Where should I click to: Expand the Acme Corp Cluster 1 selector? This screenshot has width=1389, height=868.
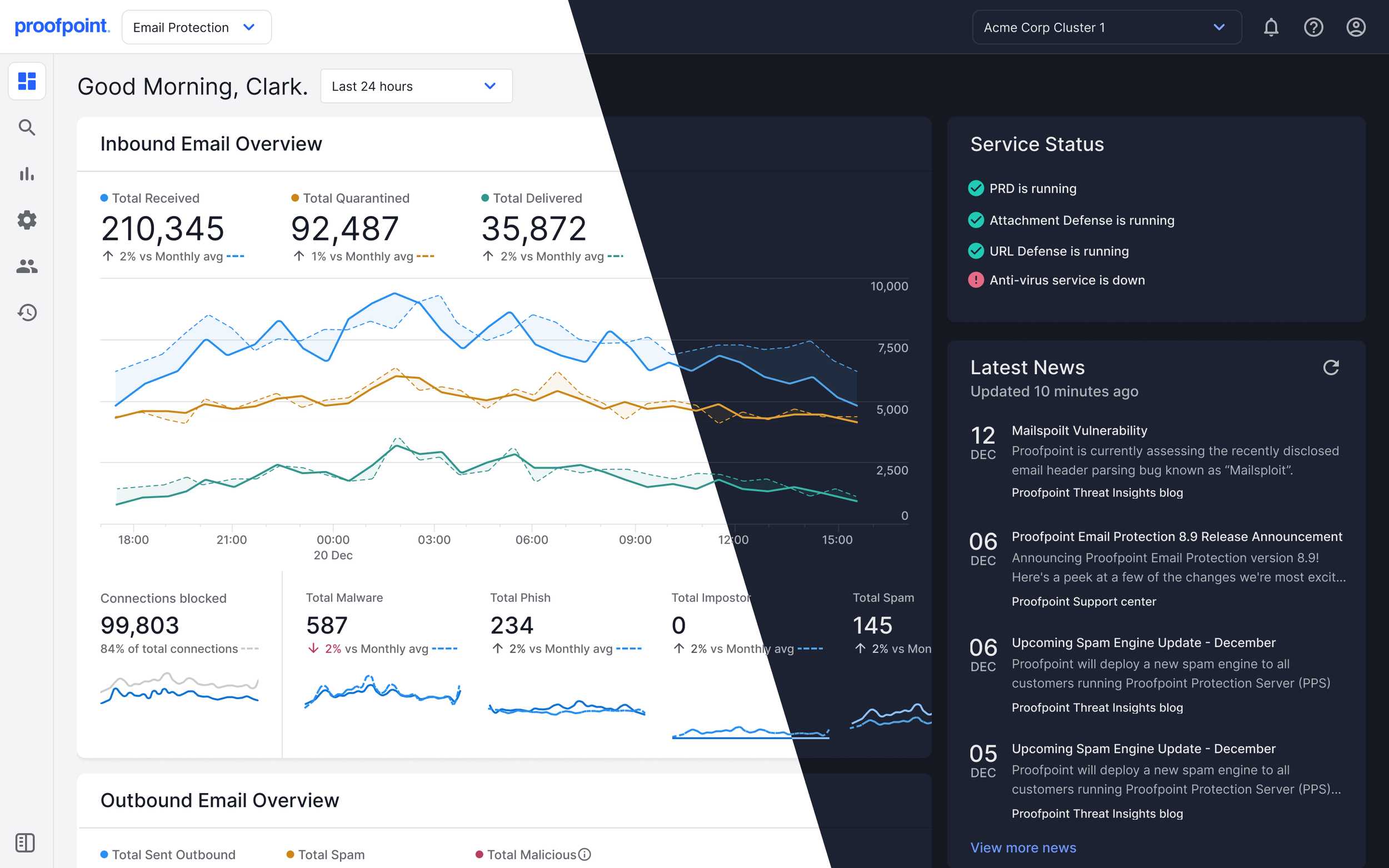[x=1107, y=27]
